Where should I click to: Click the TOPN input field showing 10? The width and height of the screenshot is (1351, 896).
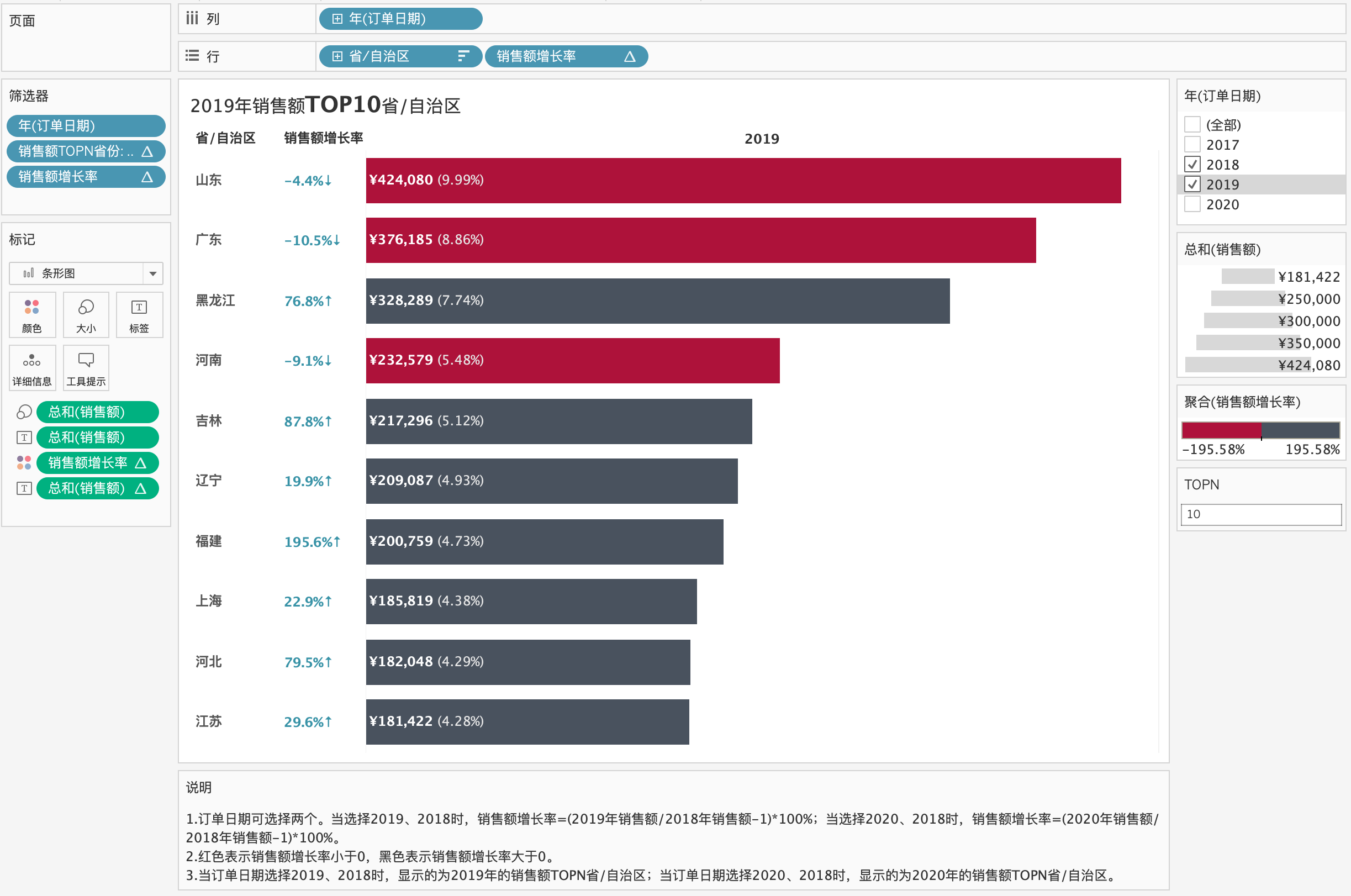pyautogui.click(x=1262, y=514)
